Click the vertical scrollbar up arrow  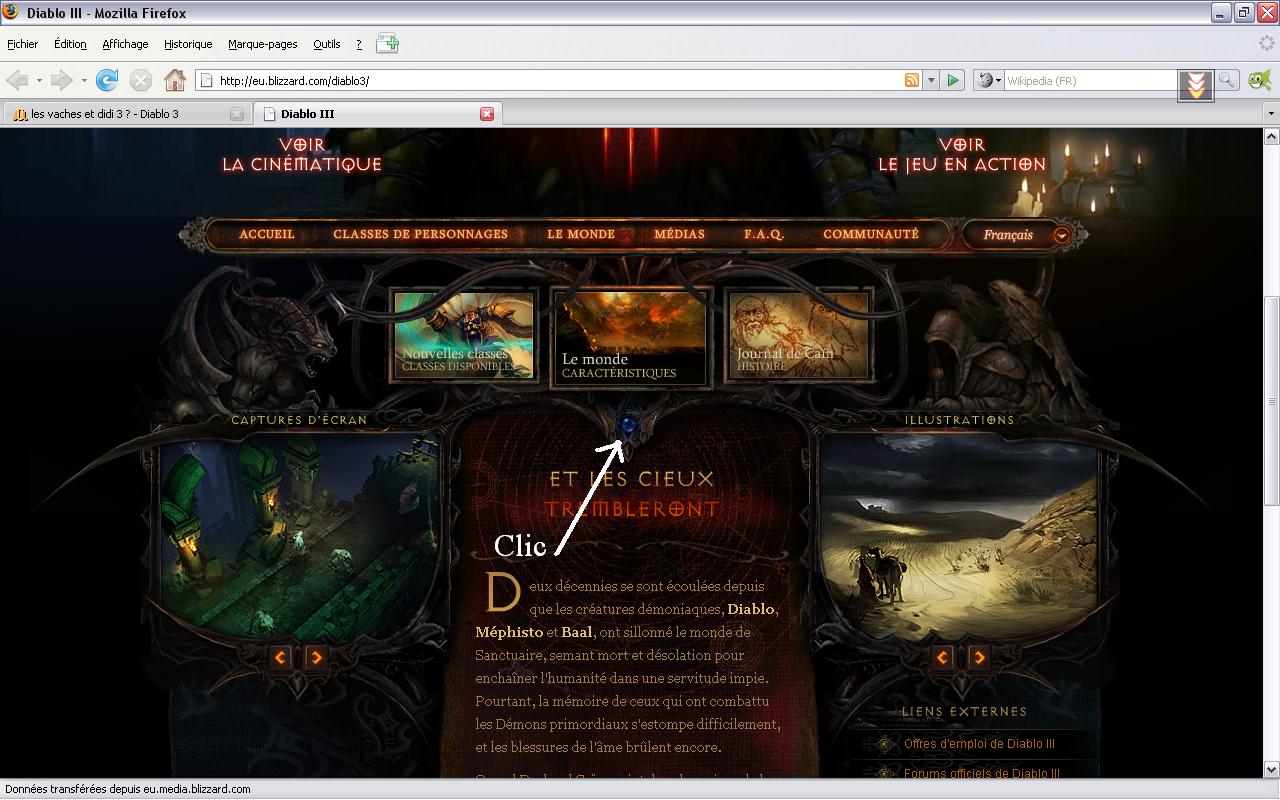[x=1271, y=137]
